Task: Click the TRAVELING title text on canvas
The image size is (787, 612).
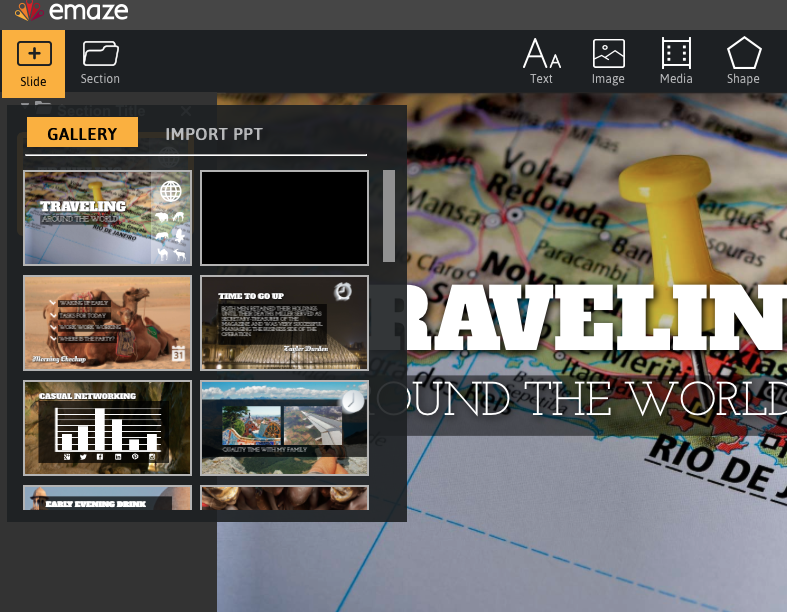Action: (x=597, y=318)
